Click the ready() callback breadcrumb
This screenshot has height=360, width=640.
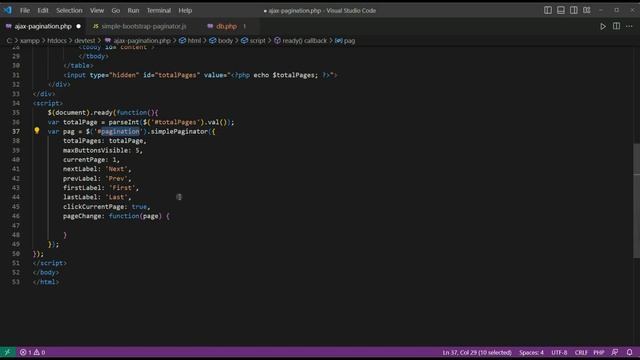(300, 41)
